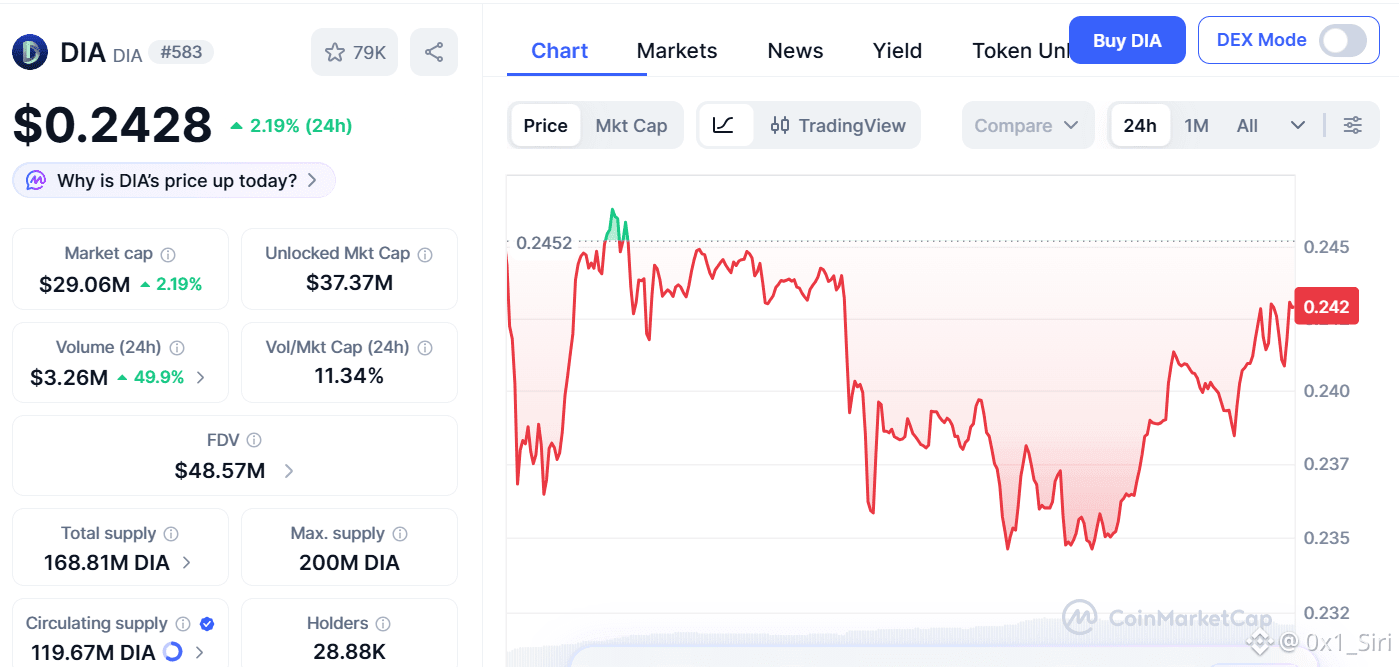
Task: Click the 0.242 current price marker
Action: (x=1327, y=306)
